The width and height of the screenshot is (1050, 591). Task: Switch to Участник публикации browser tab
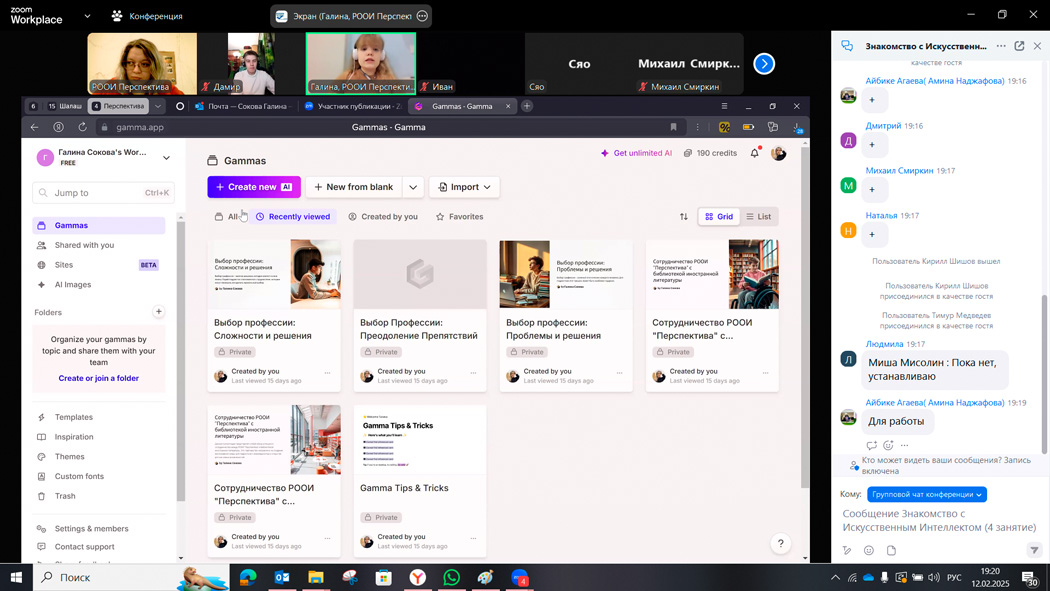[353, 106]
